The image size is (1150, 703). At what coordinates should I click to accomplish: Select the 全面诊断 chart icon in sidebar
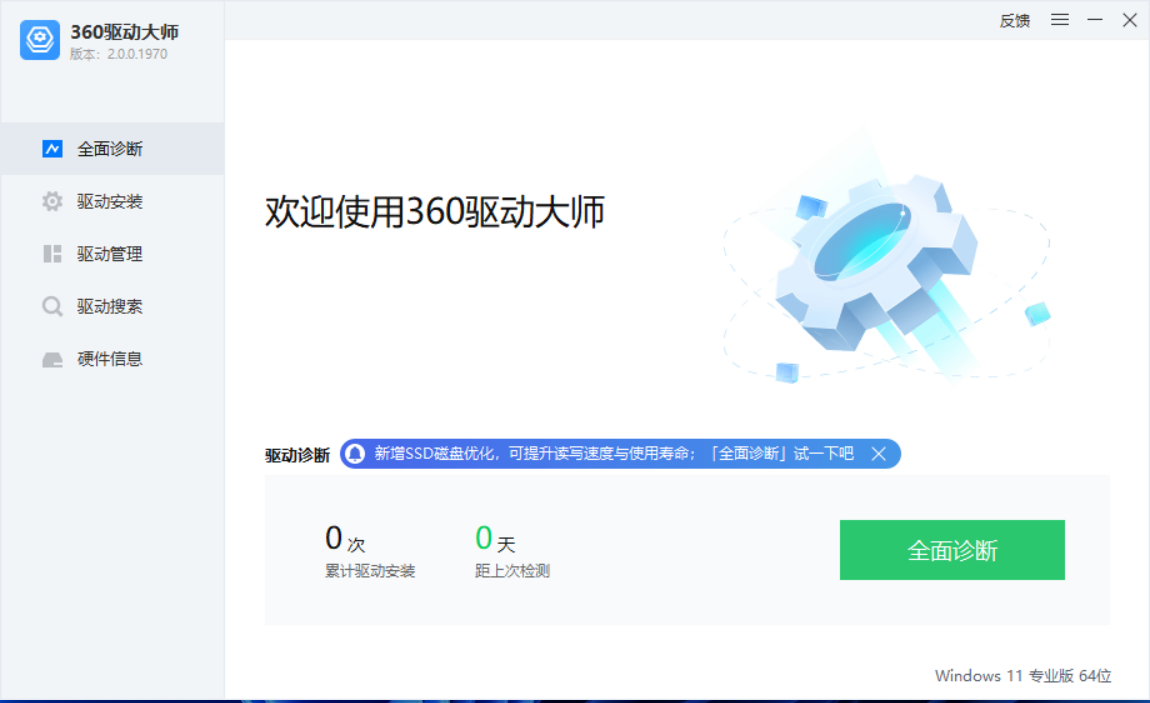coord(52,149)
